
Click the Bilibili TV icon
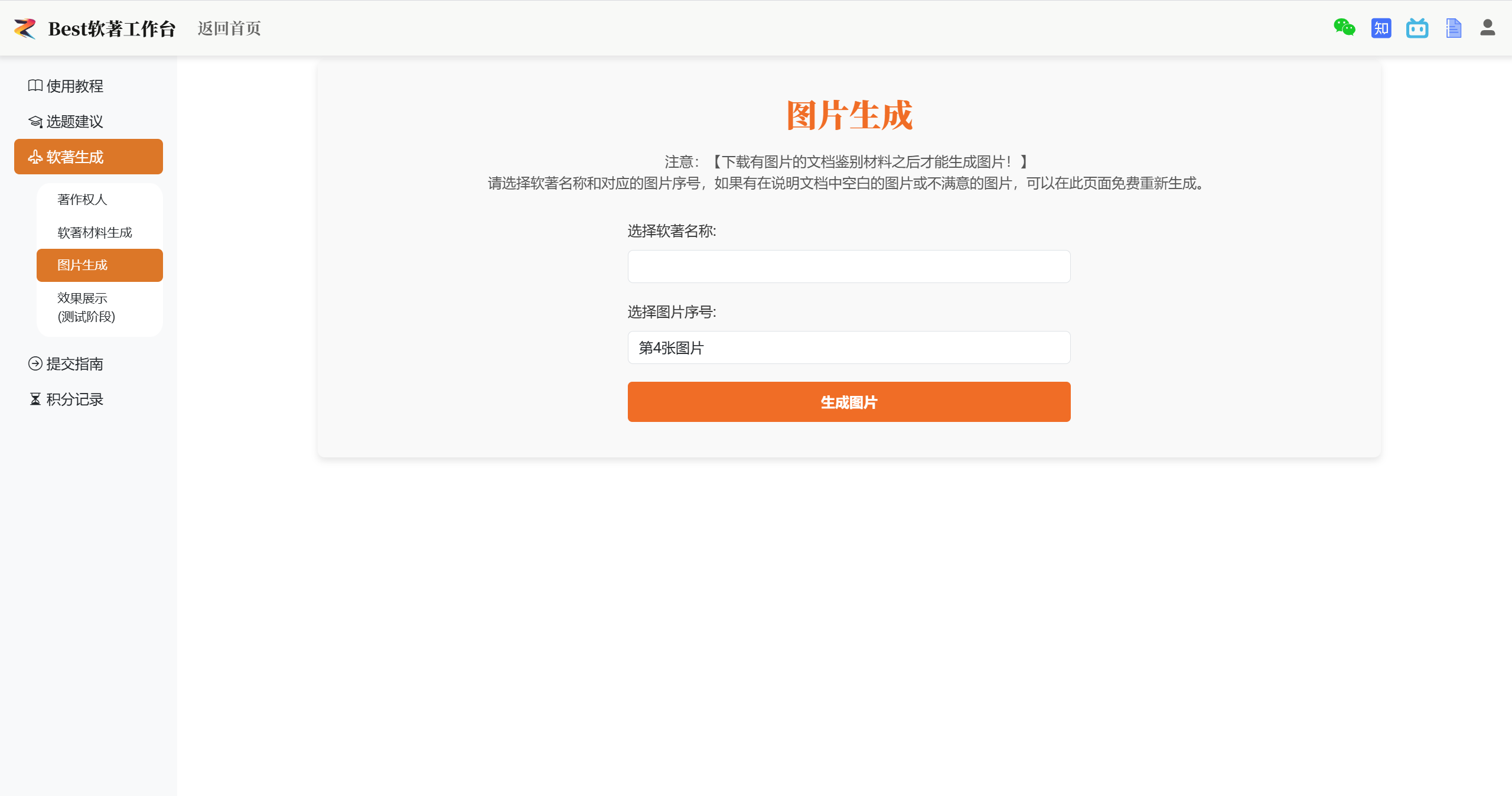(x=1417, y=28)
